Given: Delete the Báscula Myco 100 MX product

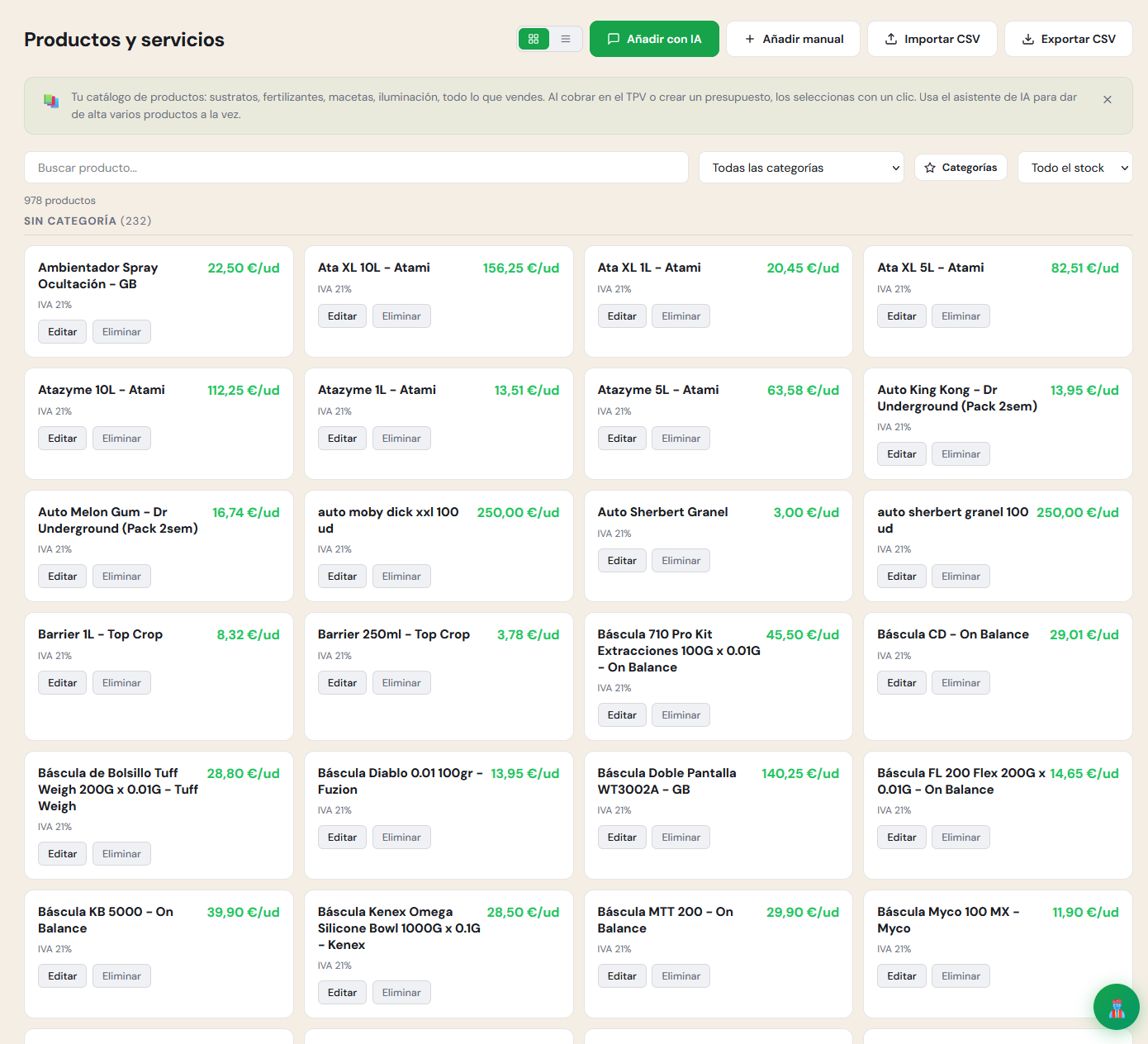Looking at the screenshot, I should click(x=961, y=976).
